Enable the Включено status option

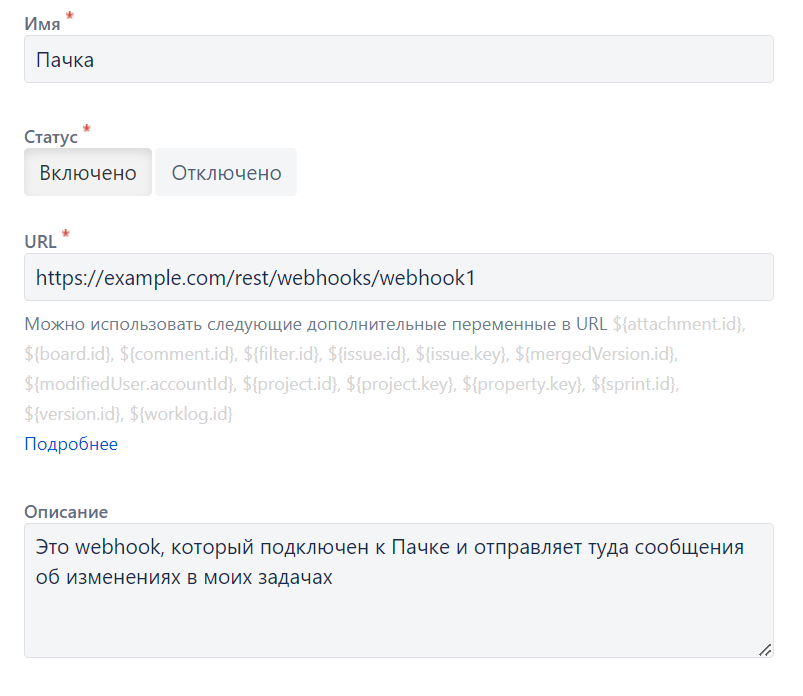coord(88,173)
